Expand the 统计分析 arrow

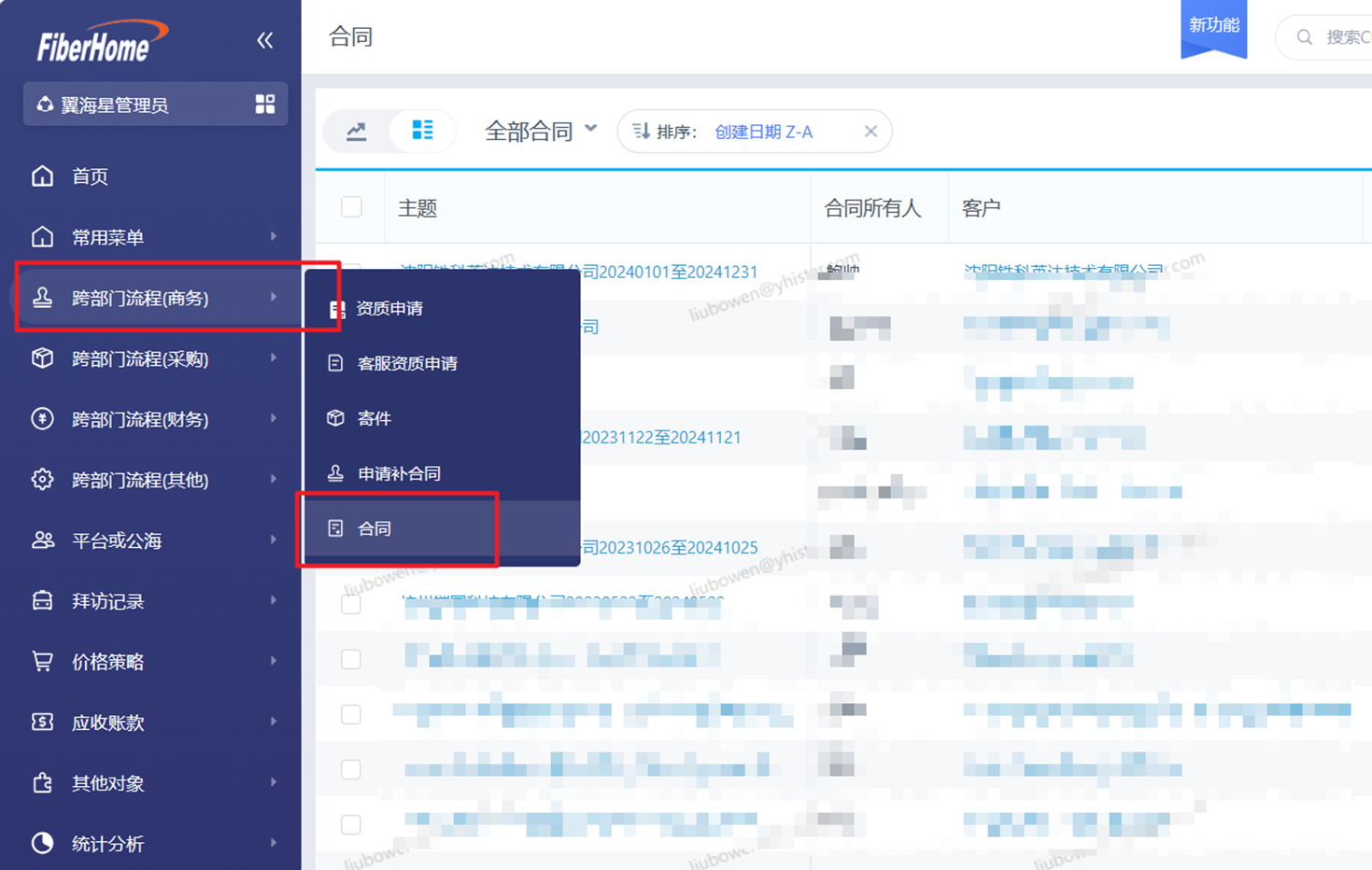pyautogui.click(x=274, y=843)
